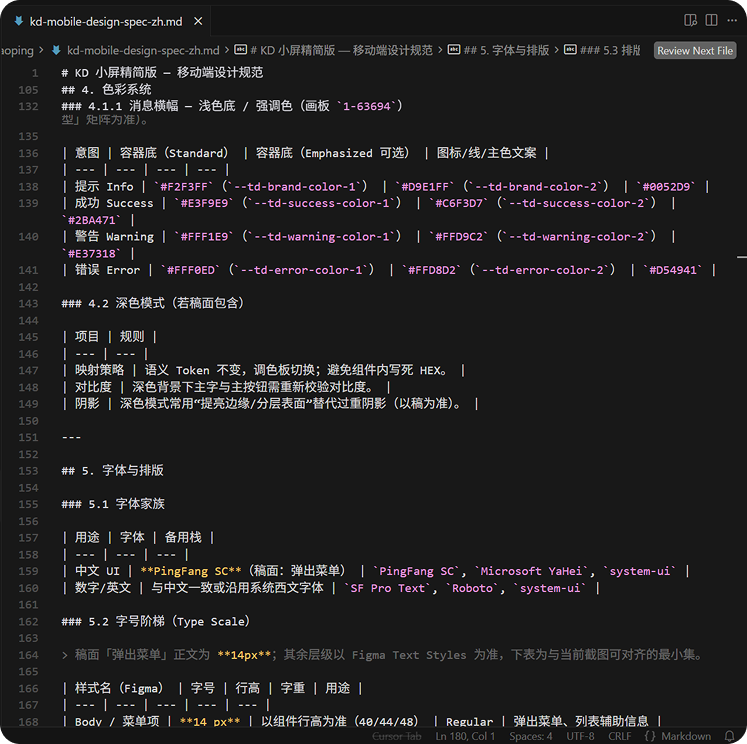This screenshot has width=747, height=744.
Task: Open the Markdown preview to the side
Action: [x=690, y=20]
